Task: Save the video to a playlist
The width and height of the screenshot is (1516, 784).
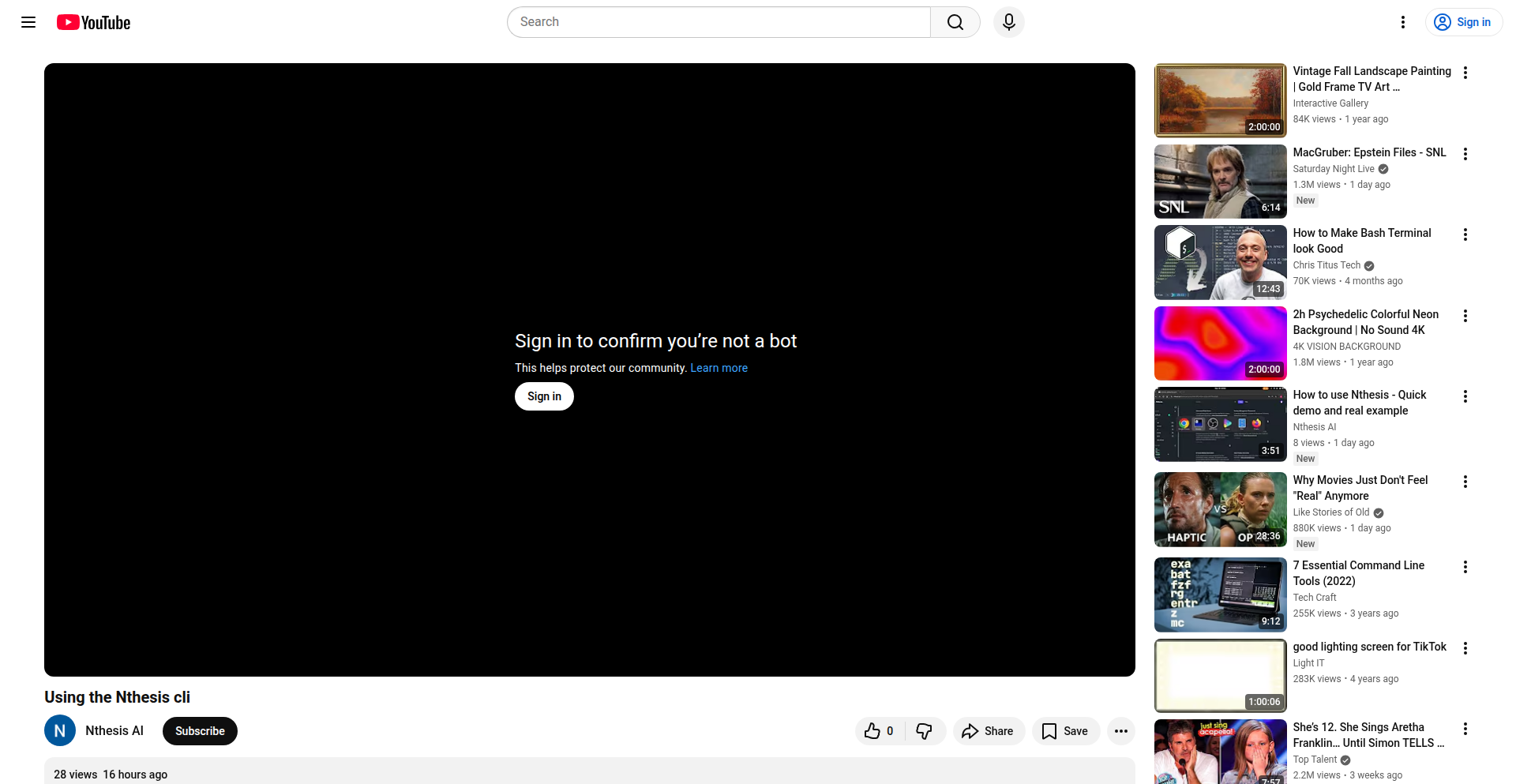Action: (1065, 731)
